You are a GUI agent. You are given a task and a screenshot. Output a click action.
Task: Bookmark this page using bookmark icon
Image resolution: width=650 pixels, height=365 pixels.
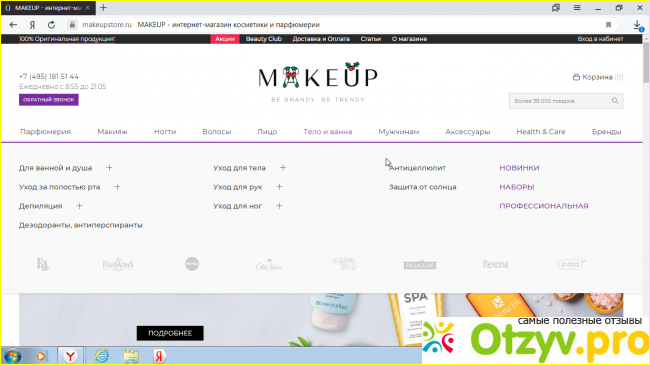pos(608,25)
